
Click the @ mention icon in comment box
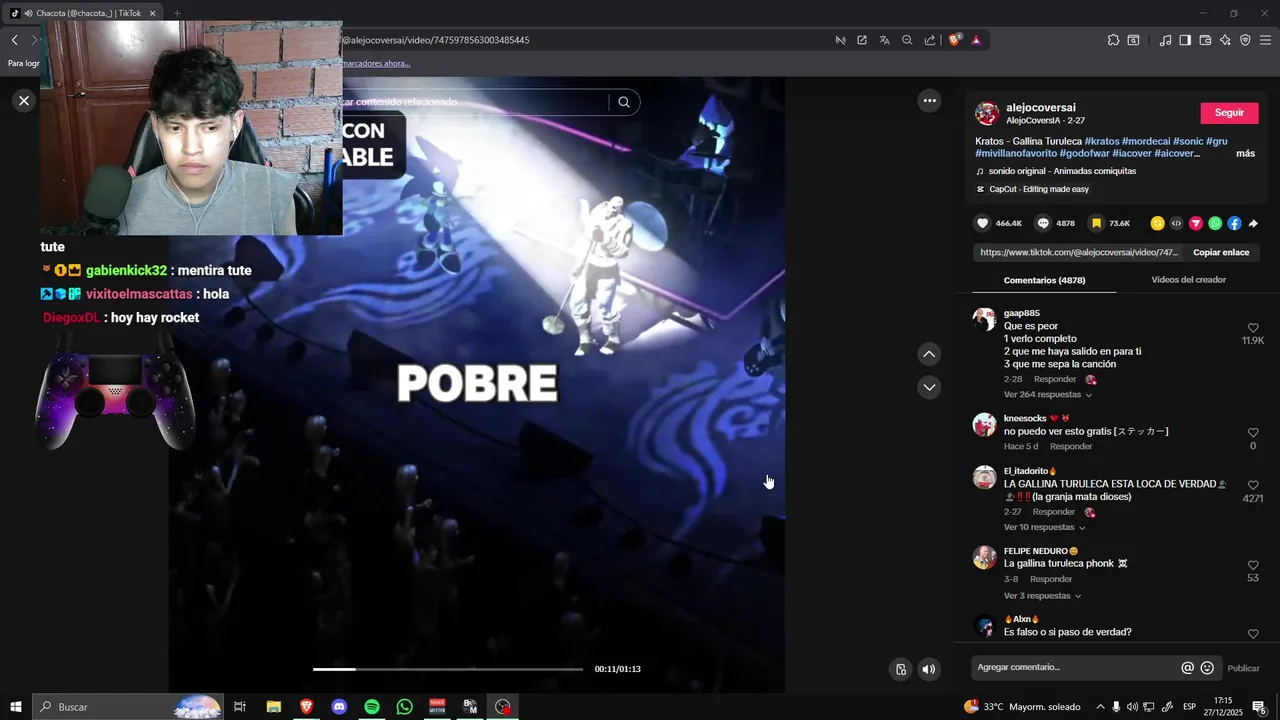click(x=1187, y=668)
